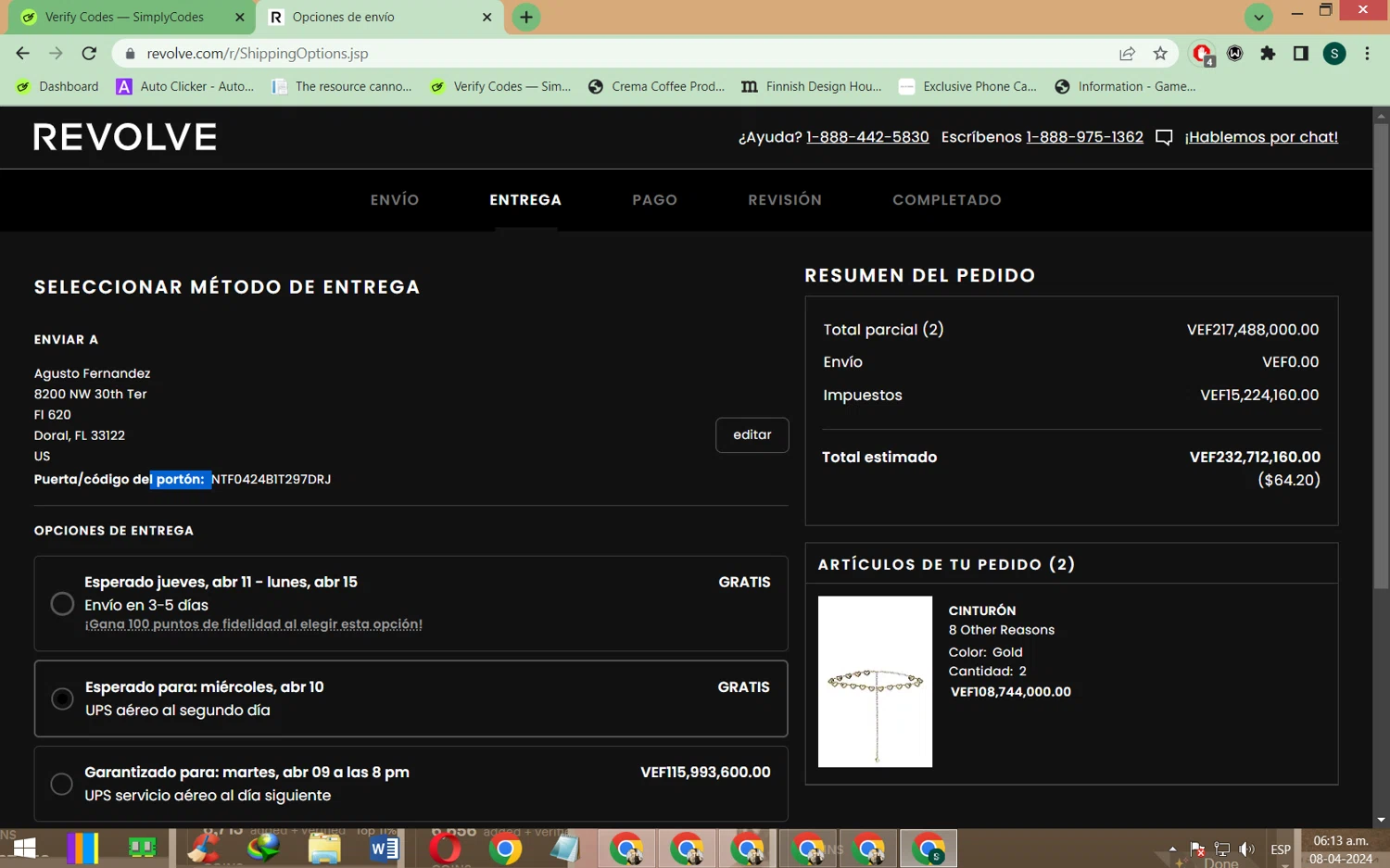Viewport: 1390px width, 868px height.
Task: Click the scrollbar down arrow
Action: [1381, 820]
